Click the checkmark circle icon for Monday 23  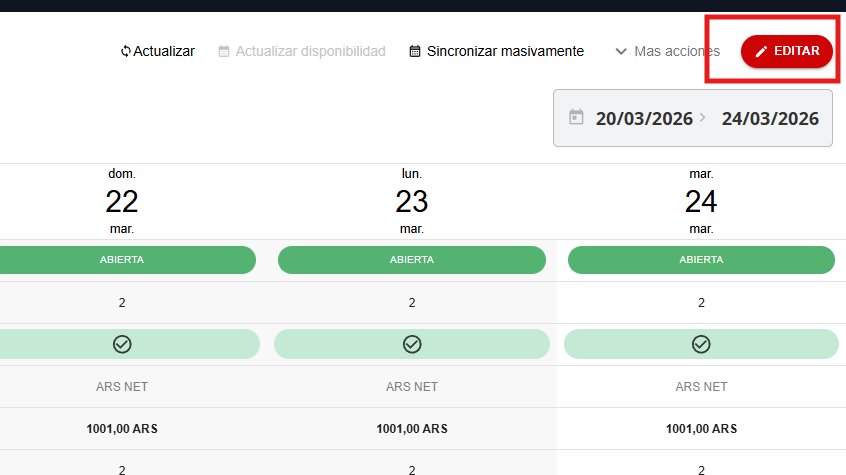click(x=412, y=344)
